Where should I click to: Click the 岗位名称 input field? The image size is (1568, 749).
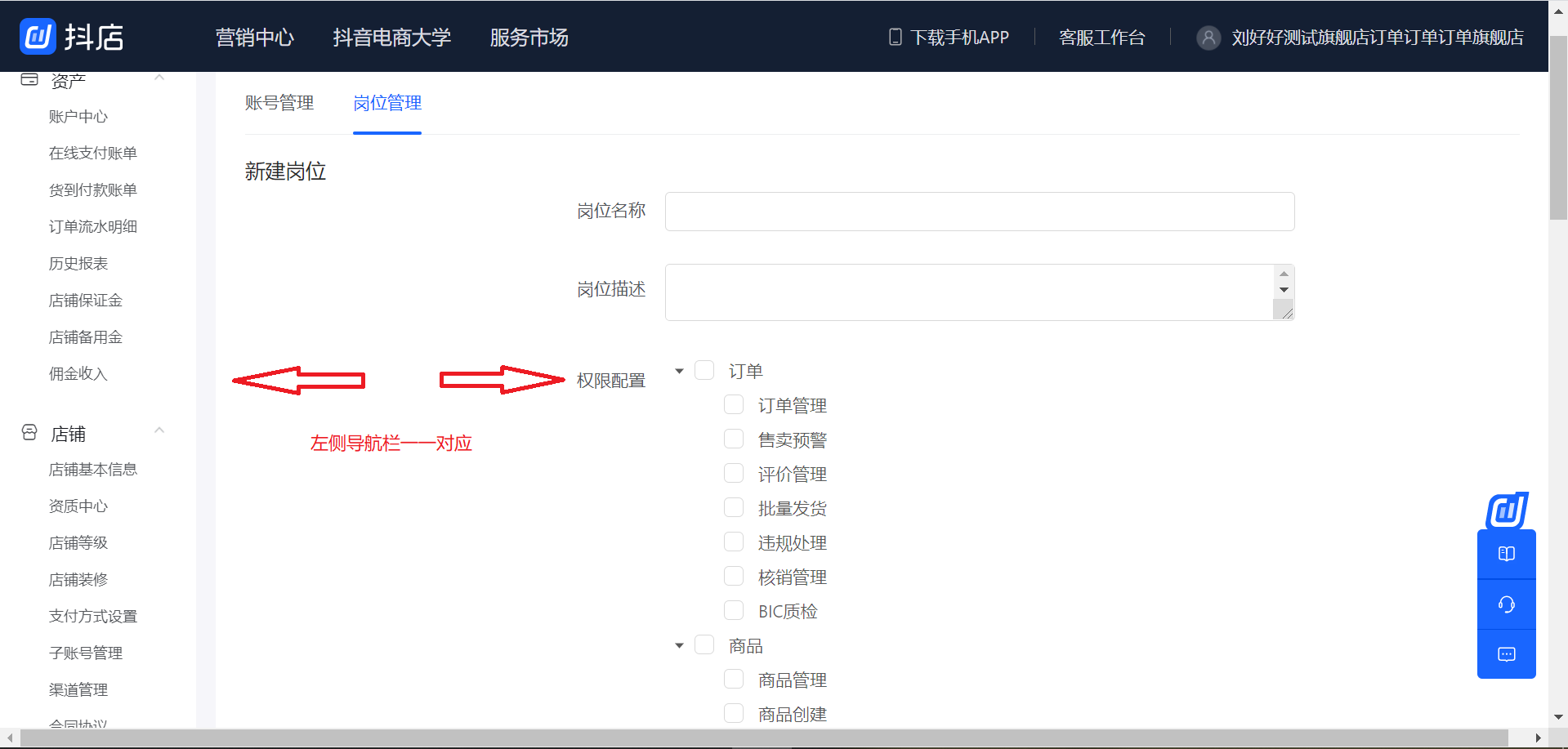pos(980,212)
